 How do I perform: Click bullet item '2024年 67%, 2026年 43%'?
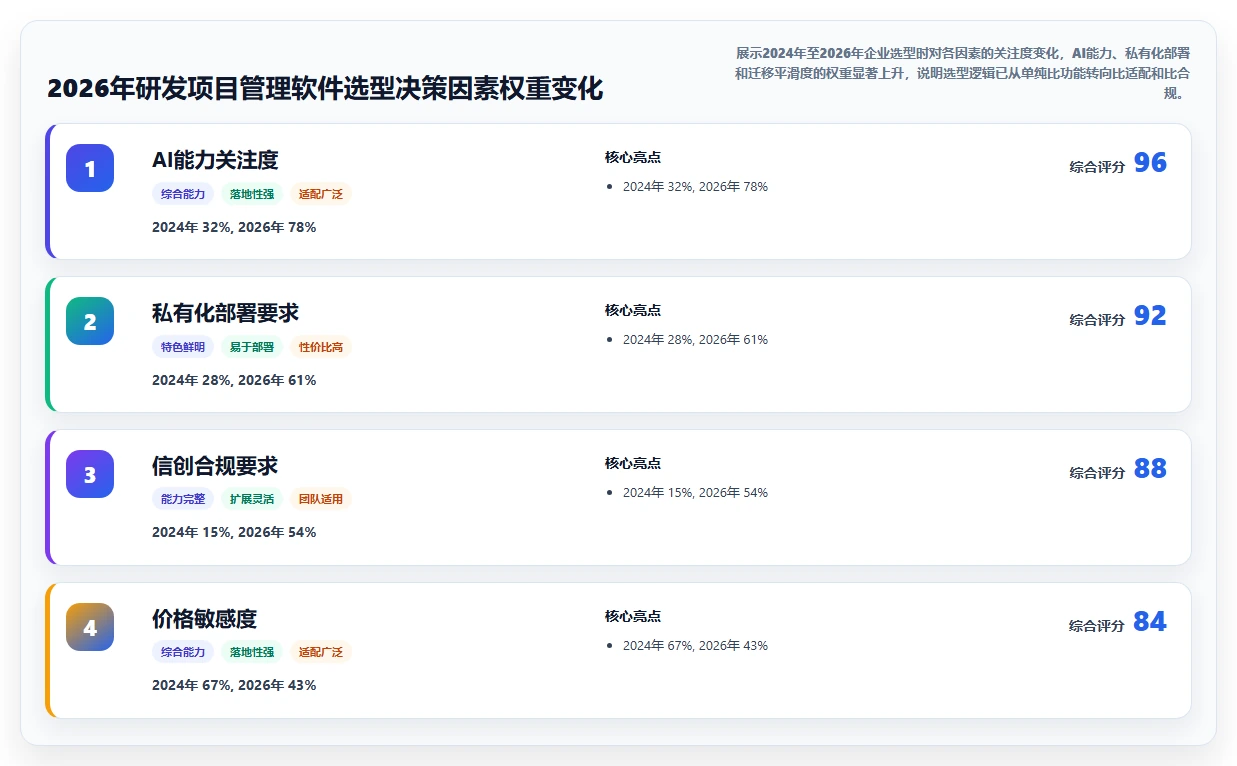click(695, 645)
